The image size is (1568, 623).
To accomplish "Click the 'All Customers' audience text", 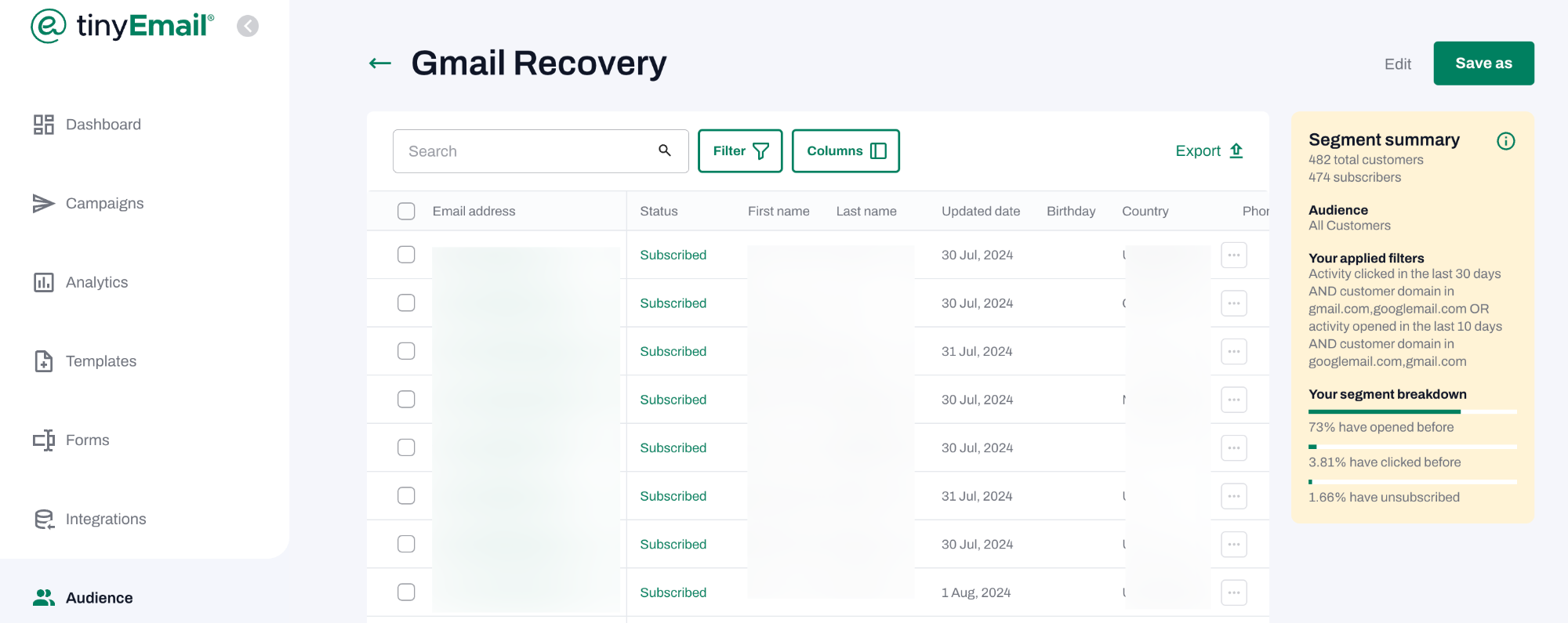I will coord(1349,226).
